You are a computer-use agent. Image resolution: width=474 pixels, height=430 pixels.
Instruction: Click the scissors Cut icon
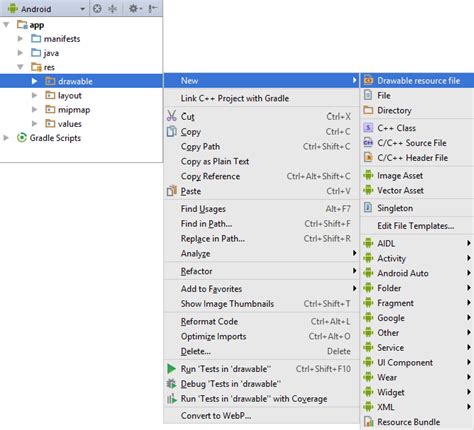[x=171, y=116]
